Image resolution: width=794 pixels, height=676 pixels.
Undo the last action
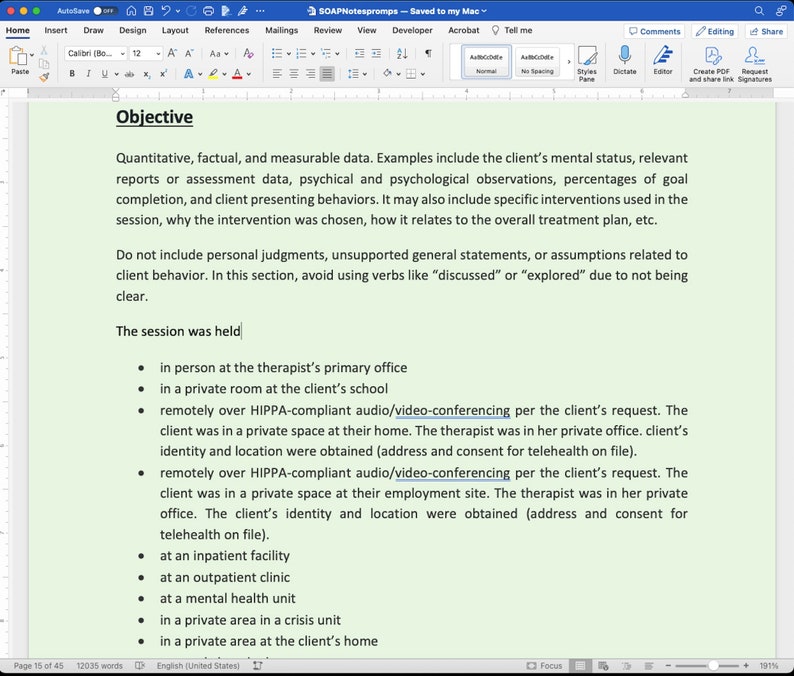[x=166, y=11]
